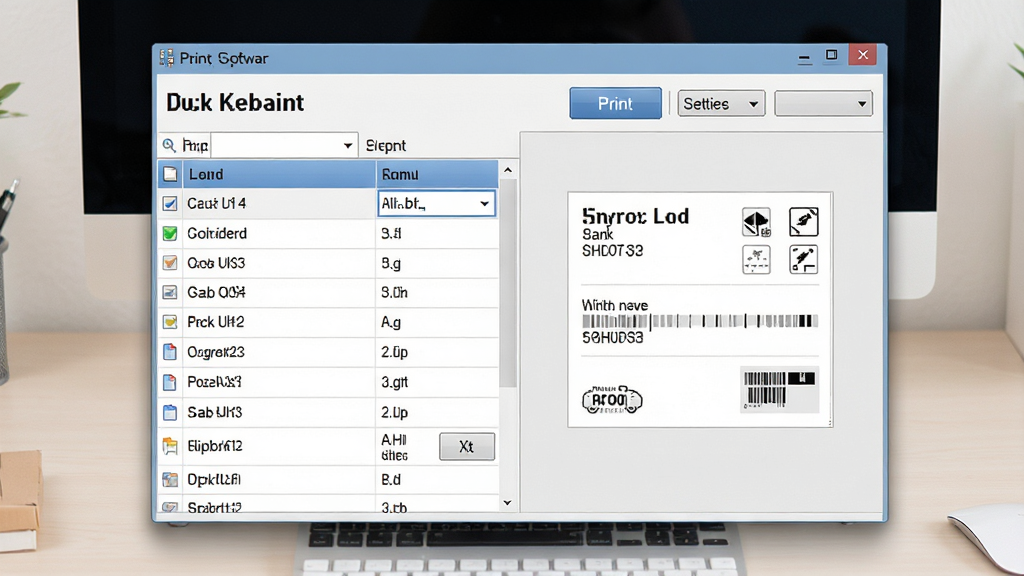The image size is (1024, 576).
Task: Click the 'B.d' value in the Dpklt row
Action: (x=391, y=480)
